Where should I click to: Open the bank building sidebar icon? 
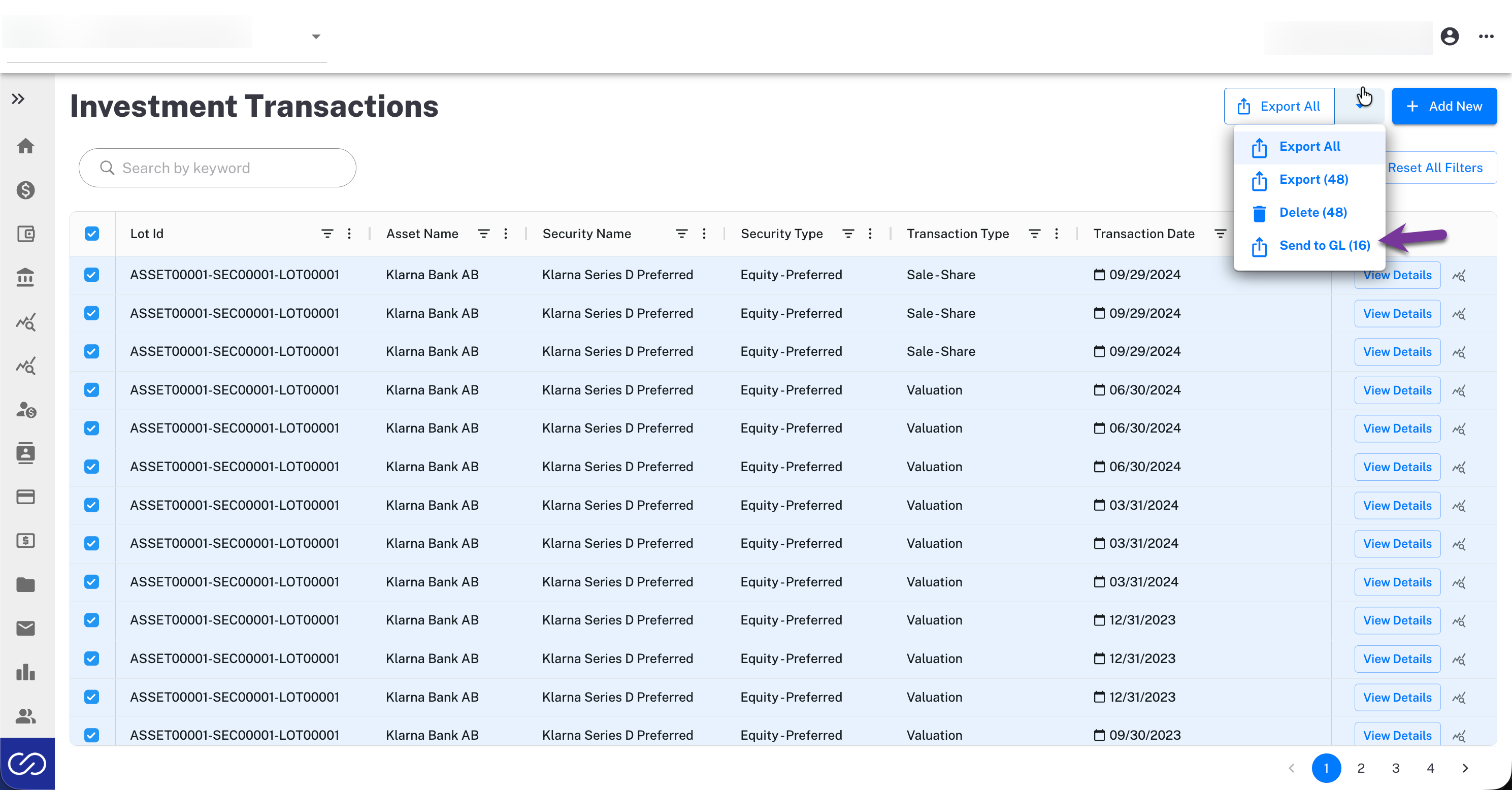pos(25,277)
